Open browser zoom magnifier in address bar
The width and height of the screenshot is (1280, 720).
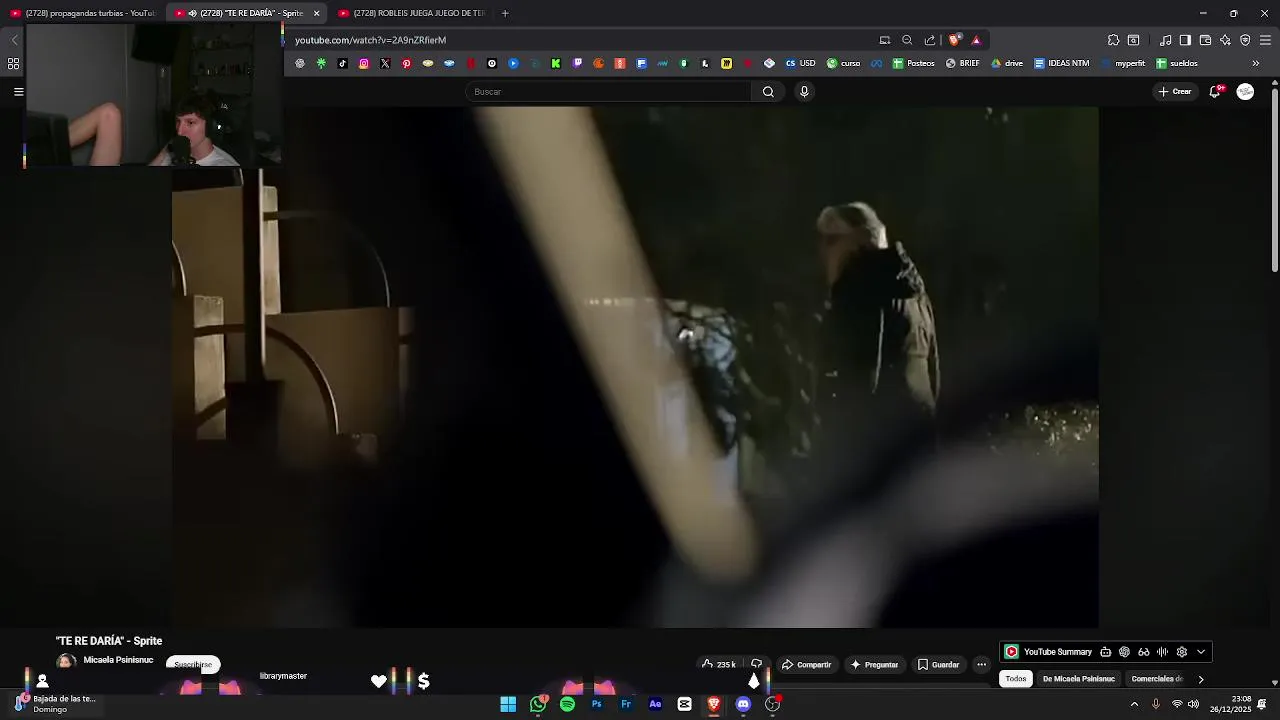click(907, 40)
